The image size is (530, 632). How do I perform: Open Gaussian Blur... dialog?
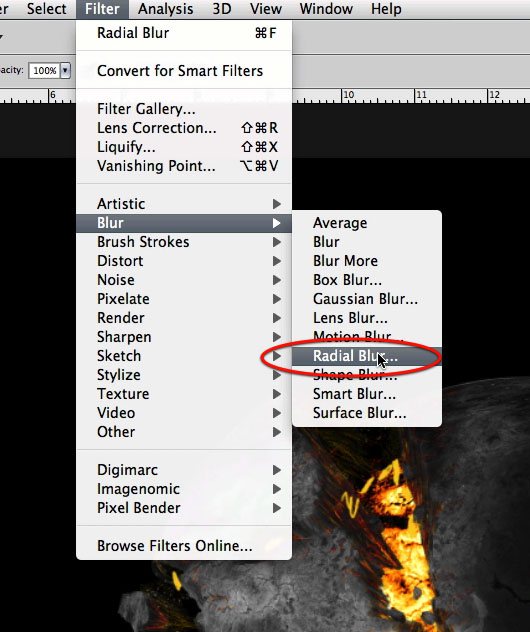367,299
